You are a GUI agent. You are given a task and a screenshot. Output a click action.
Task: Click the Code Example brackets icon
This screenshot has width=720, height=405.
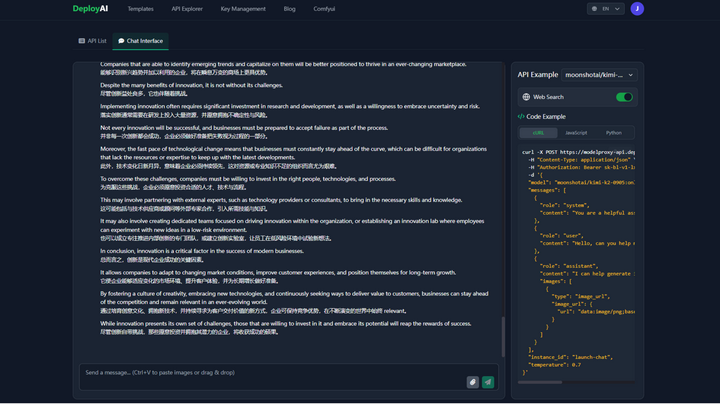point(521,117)
